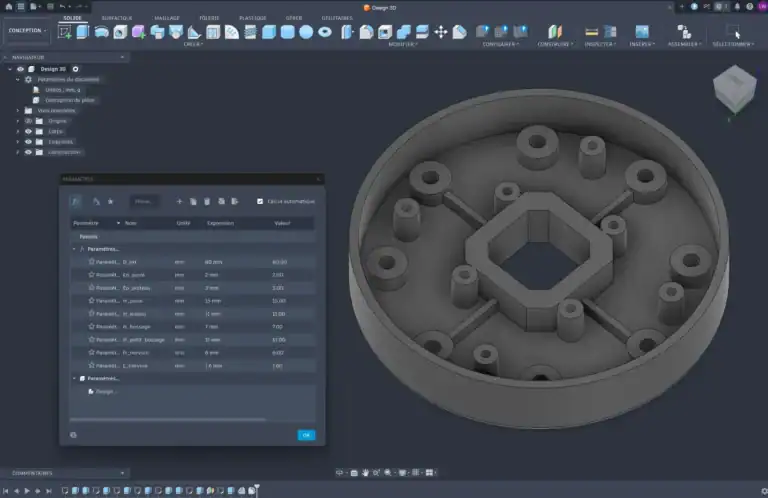Click the delete parameter trash icon
The width and height of the screenshot is (768, 498).
click(207, 201)
